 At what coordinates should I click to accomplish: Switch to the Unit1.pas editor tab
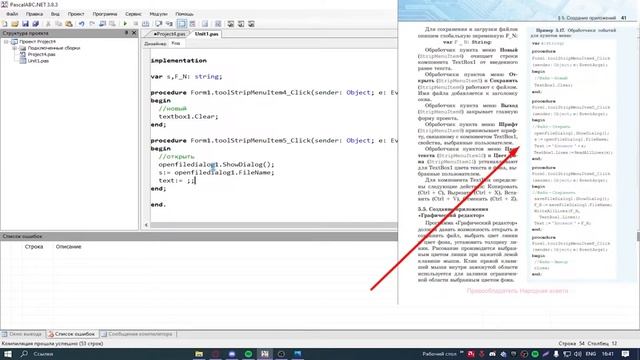[x=207, y=34]
